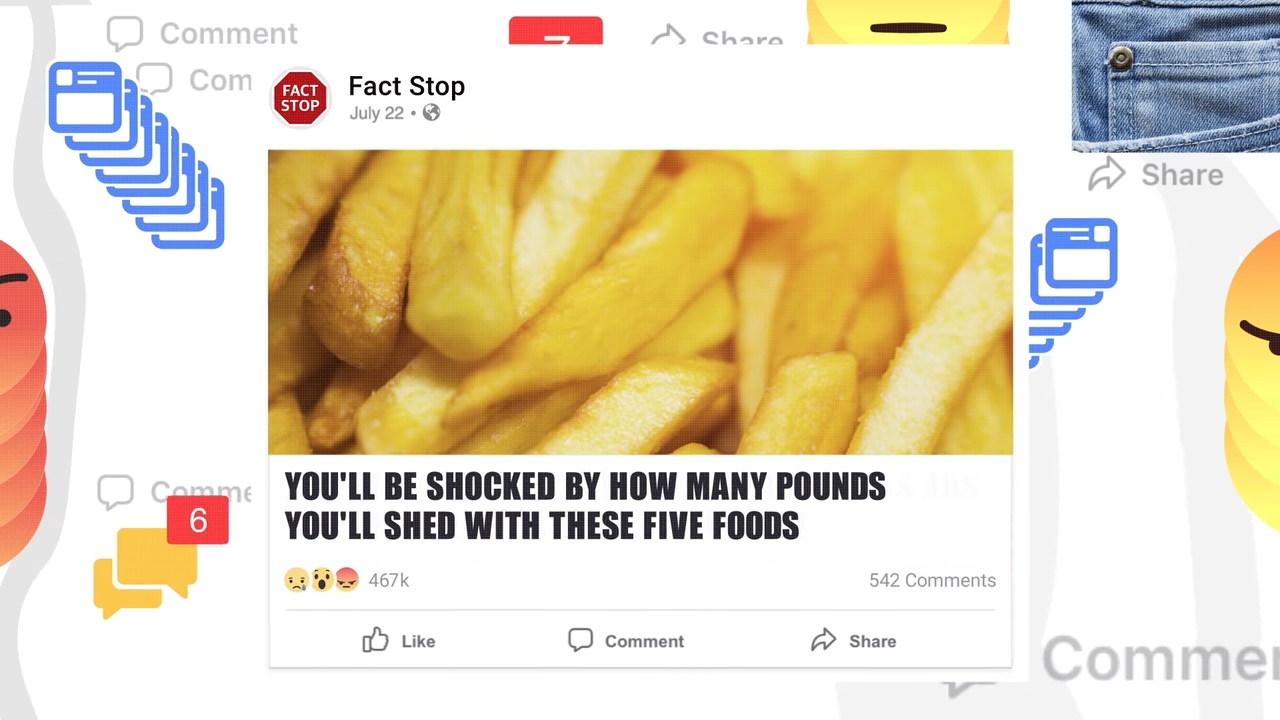The width and height of the screenshot is (1280, 720).
Task: Click the wow reaction emoji on the post
Action: point(321,580)
